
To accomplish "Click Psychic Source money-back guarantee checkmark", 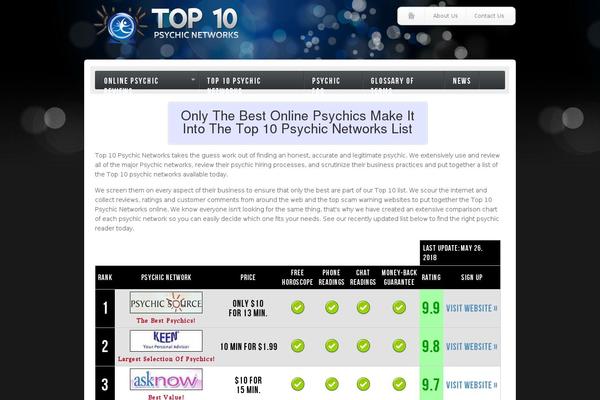I will point(399,307).
